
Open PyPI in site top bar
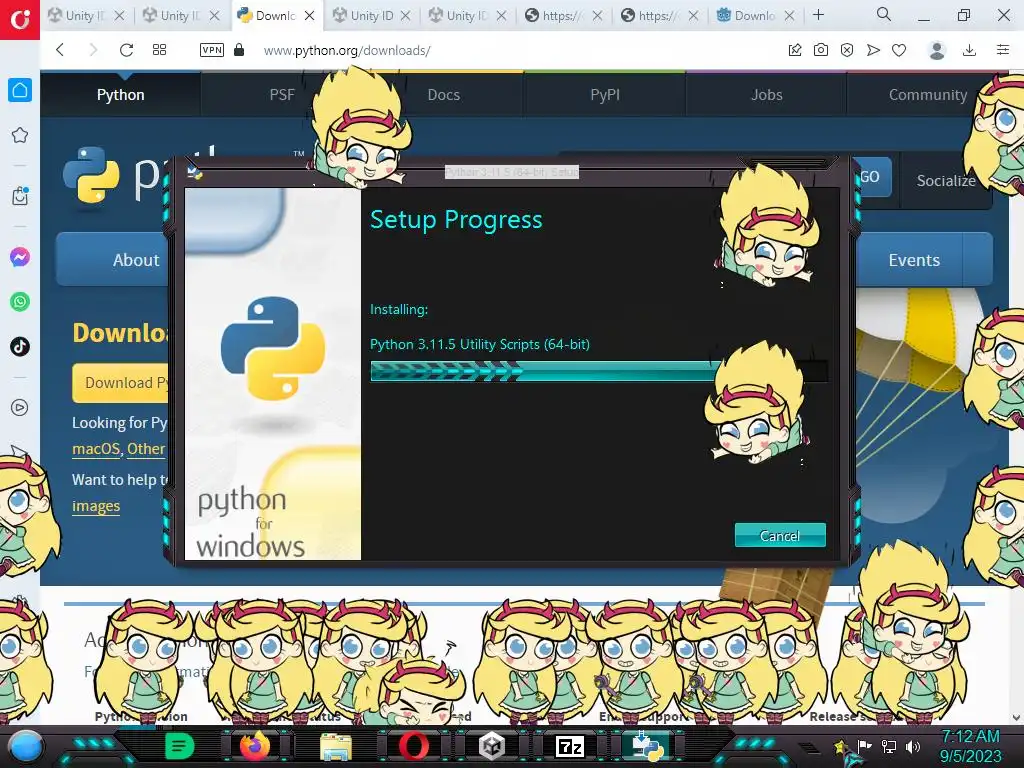(605, 95)
